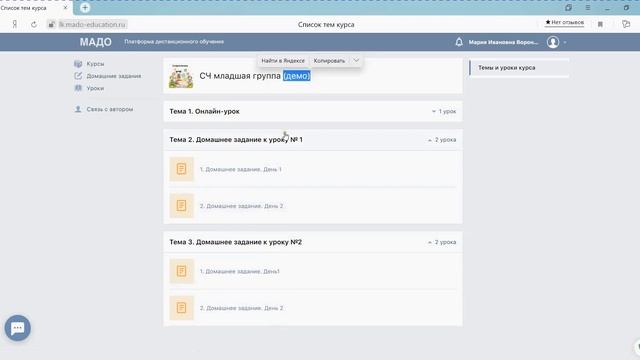This screenshot has height=360, width=640.
Task: Choose Найти в Яндексе in popup
Action: coord(283,60)
